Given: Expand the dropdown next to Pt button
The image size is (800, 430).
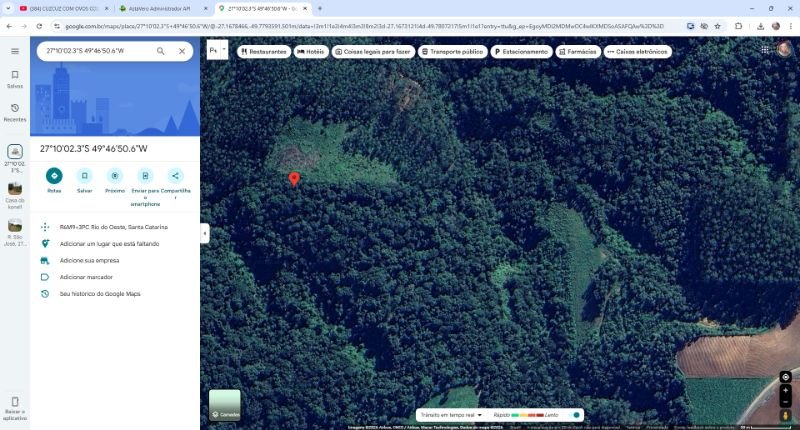Looking at the screenshot, I should click(x=225, y=50).
